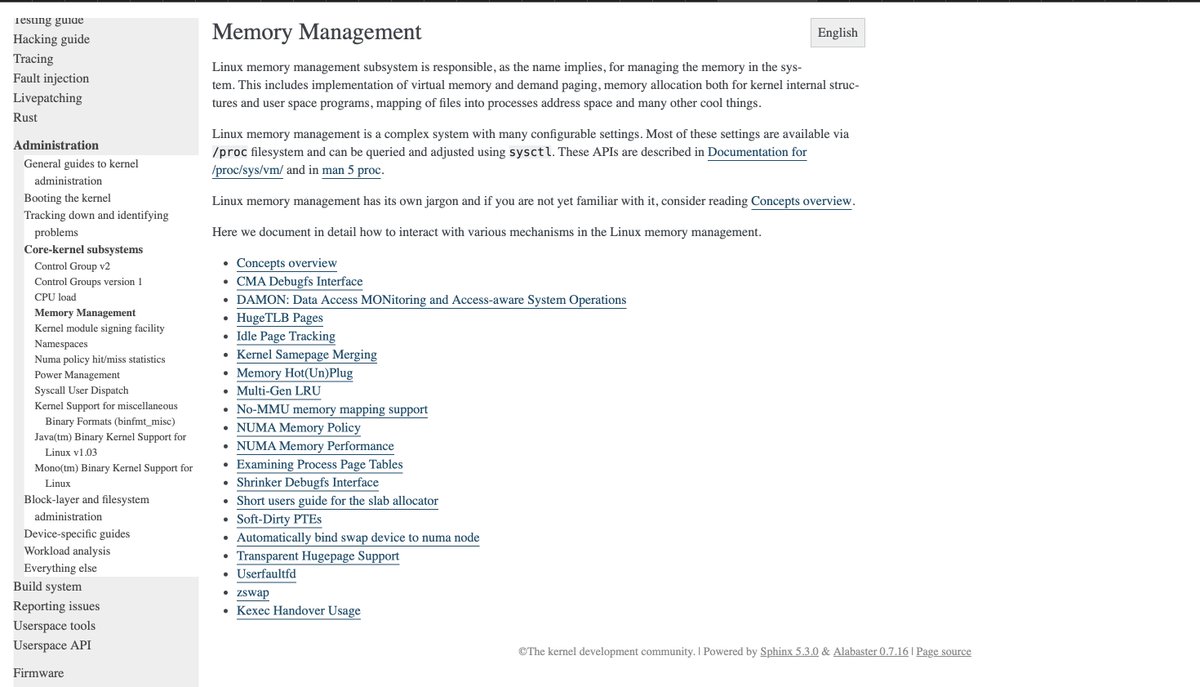1200x687 pixels.
Task: Go to Rust in sidebar
Action: pos(25,117)
